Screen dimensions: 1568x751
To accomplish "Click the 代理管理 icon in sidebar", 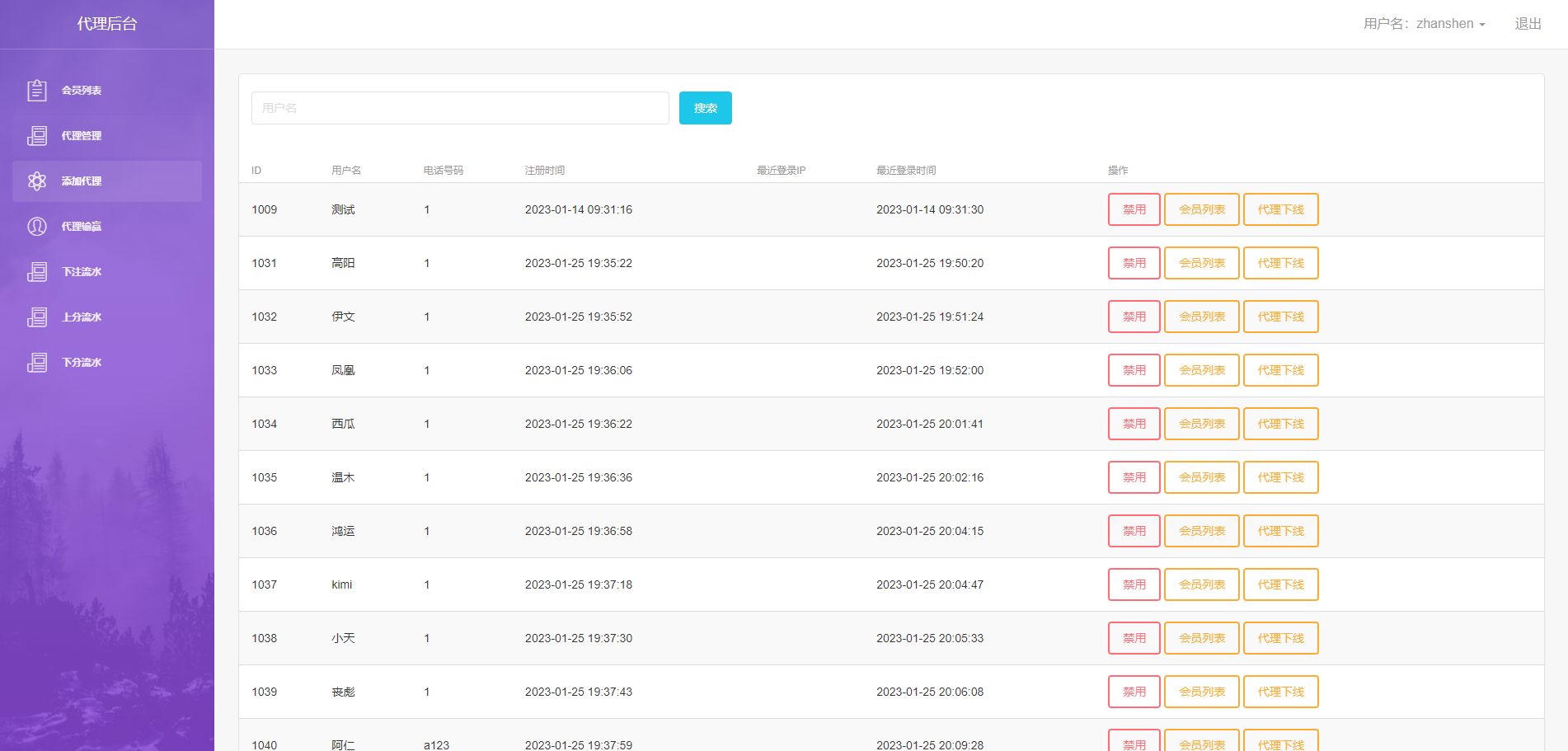I will pos(37,136).
